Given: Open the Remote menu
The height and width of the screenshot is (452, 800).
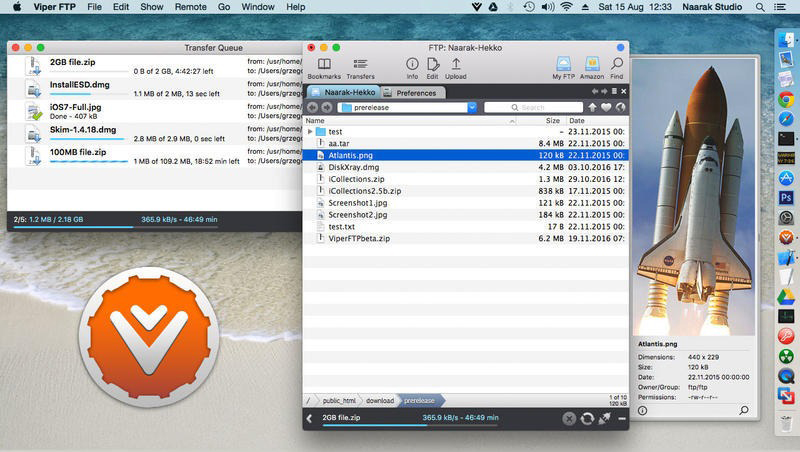Looking at the screenshot, I should coord(190,7).
